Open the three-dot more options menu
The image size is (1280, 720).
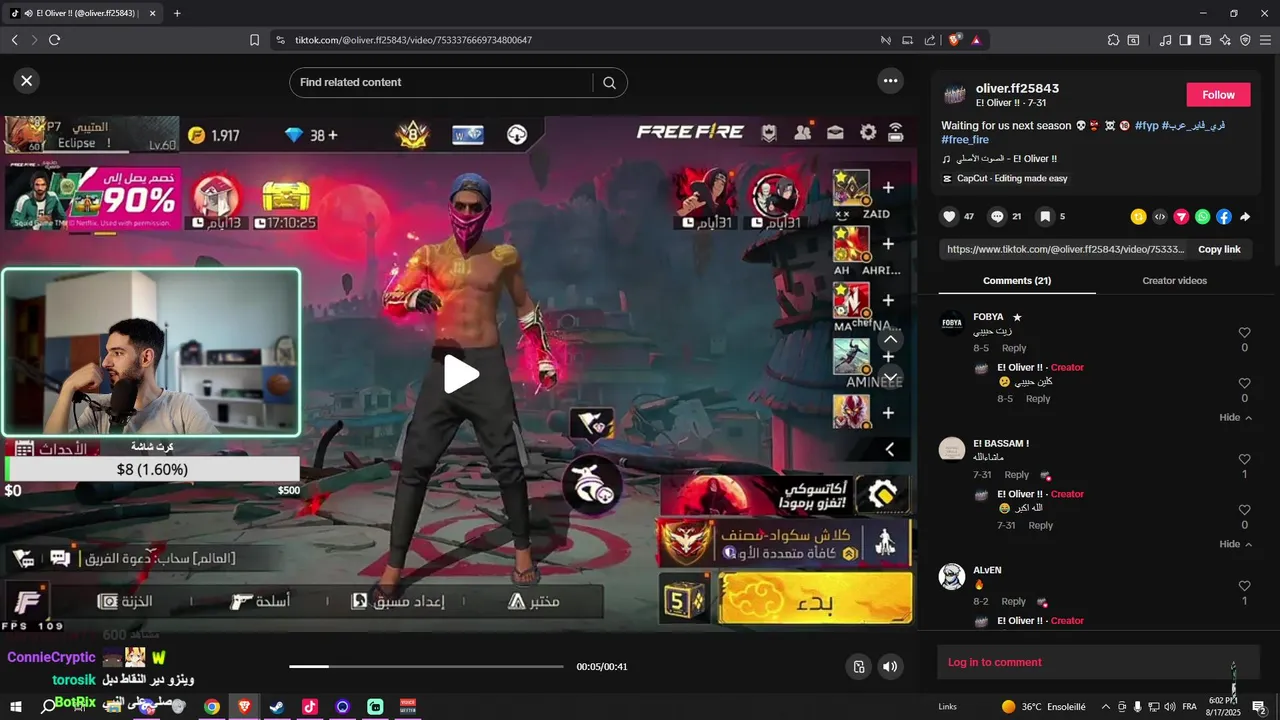click(x=890, y=81)
